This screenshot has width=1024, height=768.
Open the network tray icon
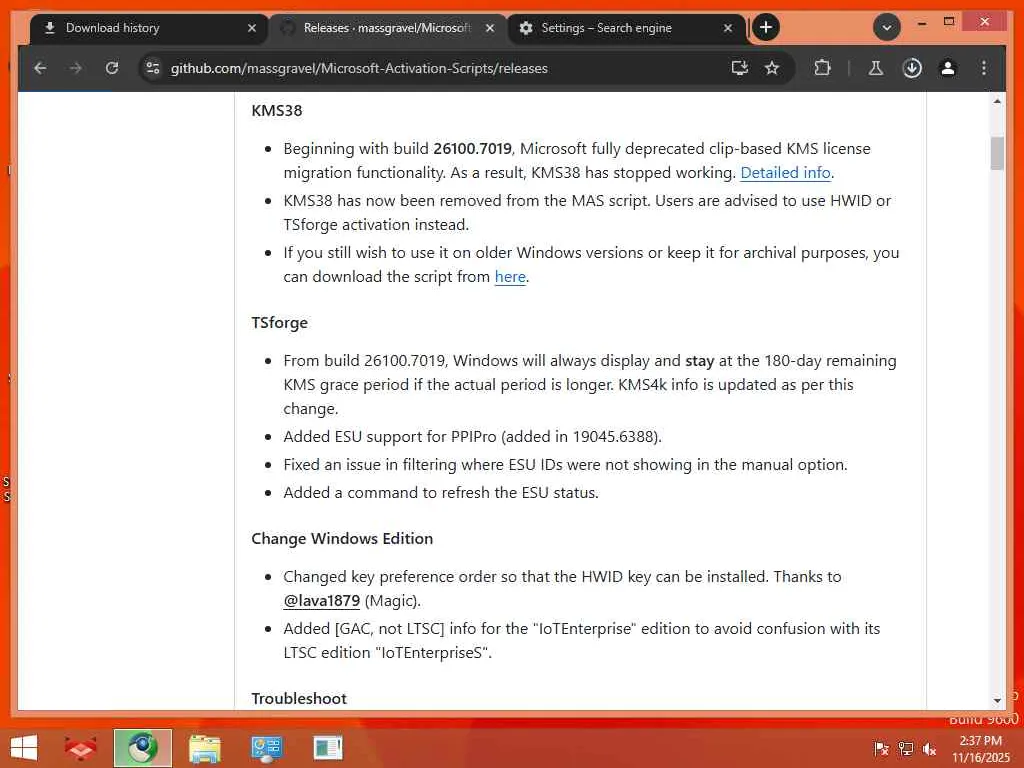[905, 749]
